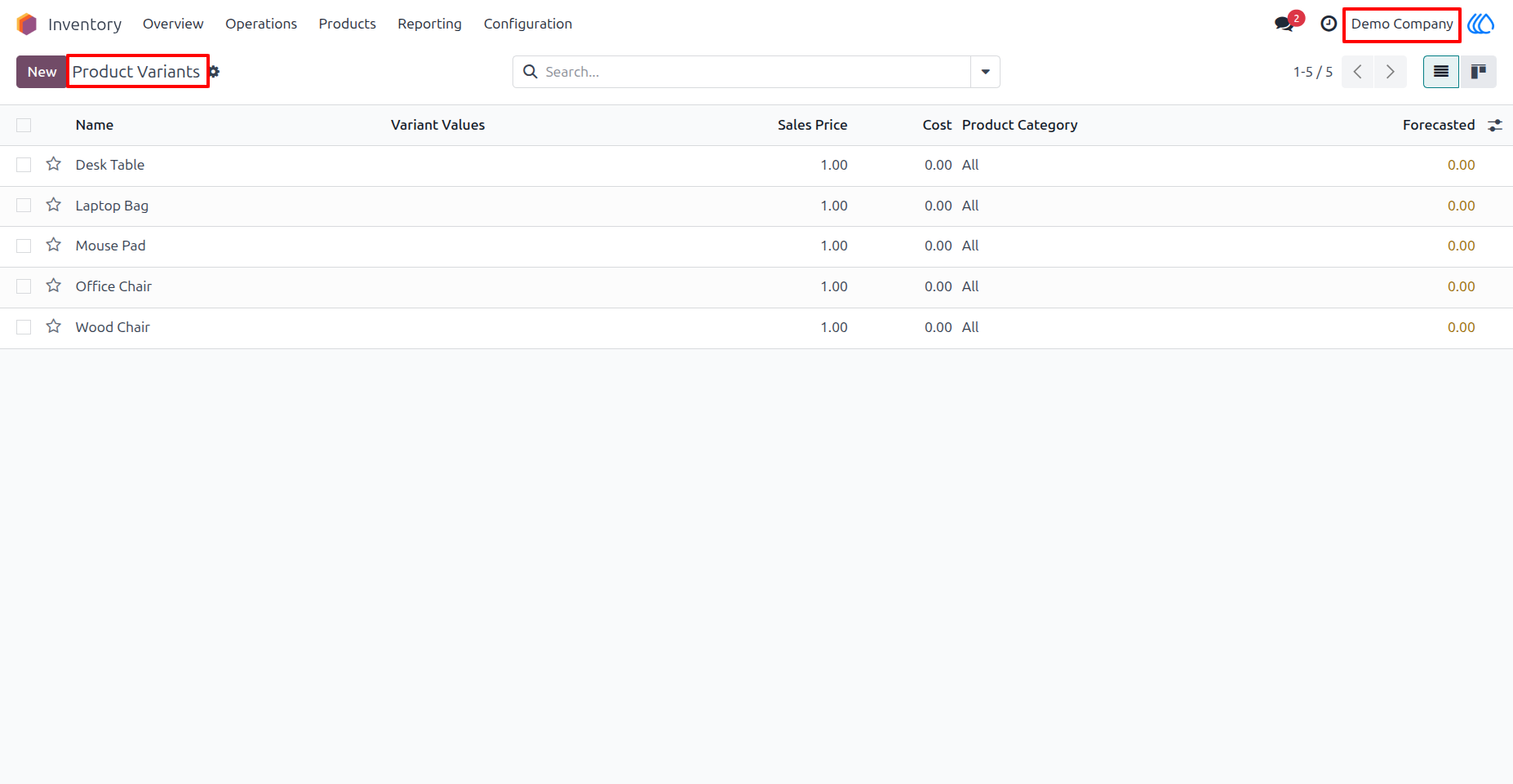Go to previous page of records
This screenshot has height=784, width=1513.
[1358, 72]
